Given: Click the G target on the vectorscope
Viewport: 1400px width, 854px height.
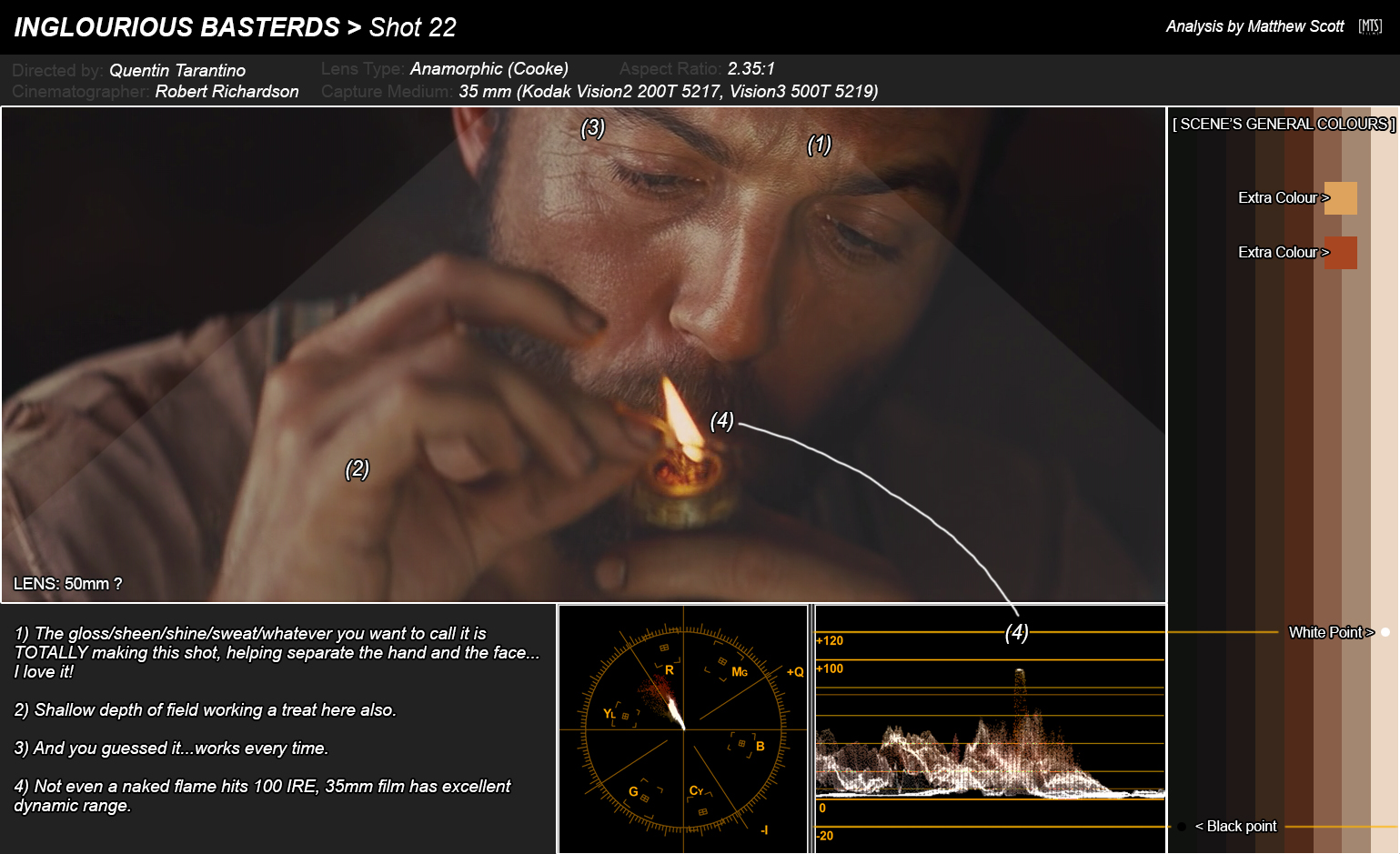Looking at the screenshot, I should [x=633, y=791].
